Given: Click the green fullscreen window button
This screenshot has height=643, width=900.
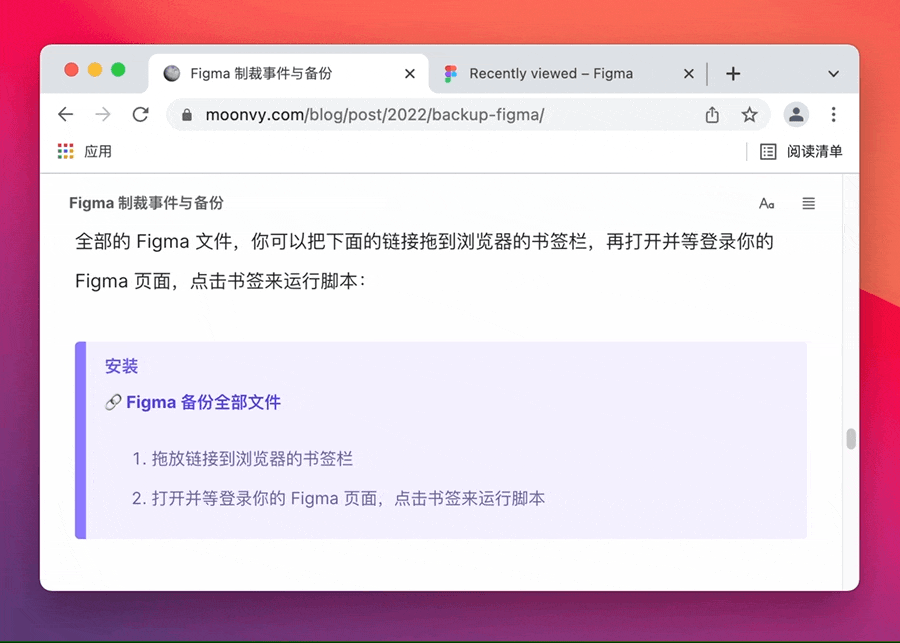Looking at the screenshot, I should (x=118, y=70).
